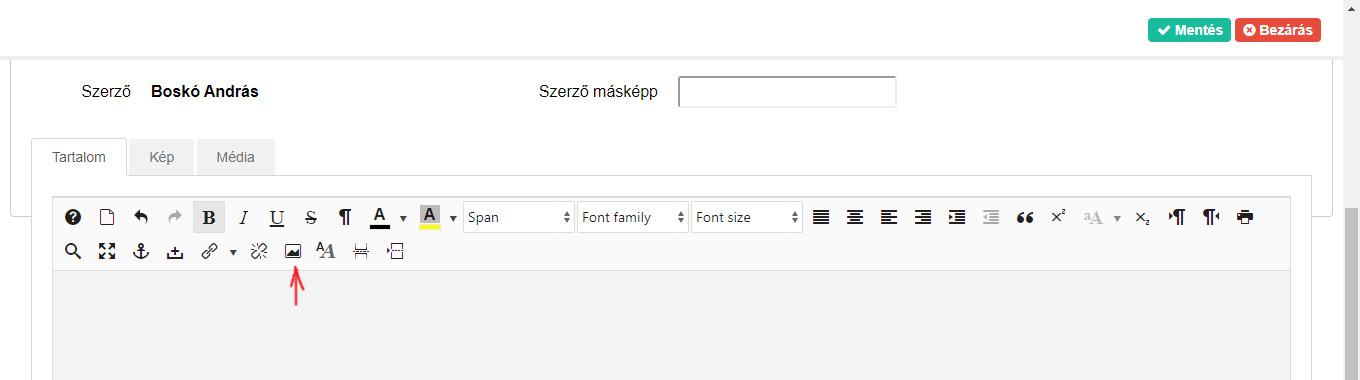This screenshot has height=380, width=1360.
Task: Click the undo arrow icon
Action: tap(141, 217)
